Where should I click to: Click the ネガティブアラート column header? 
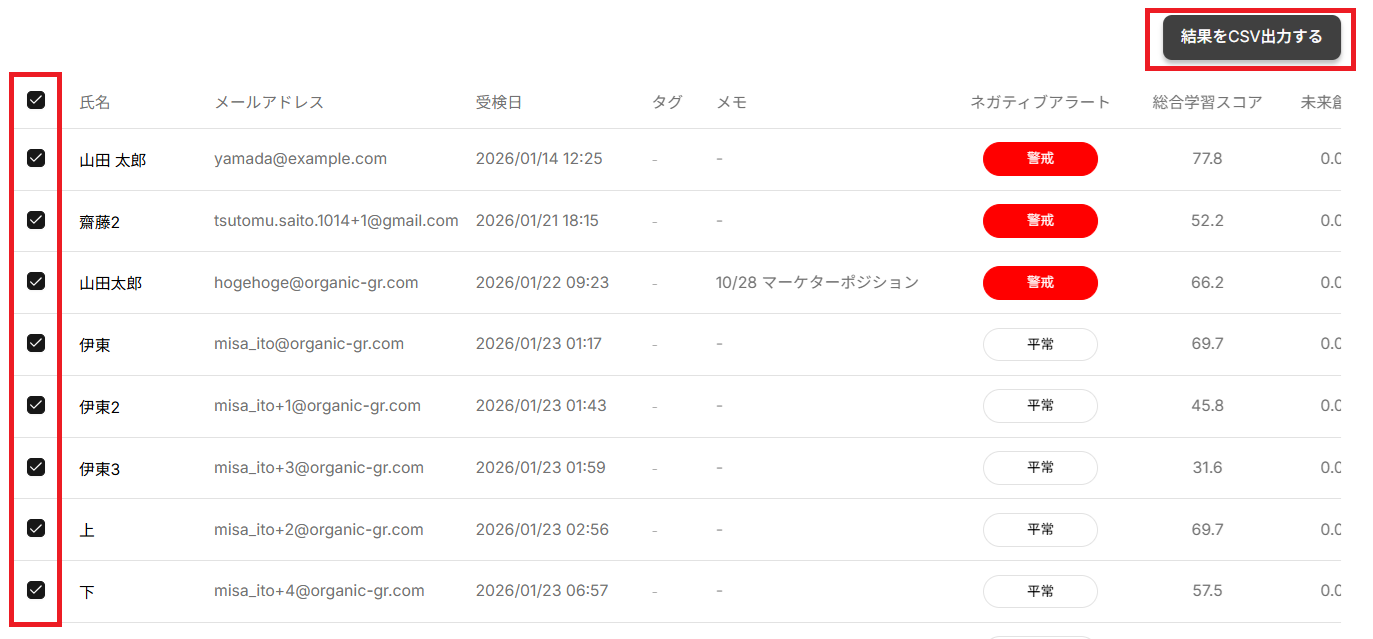point(1040,102)
